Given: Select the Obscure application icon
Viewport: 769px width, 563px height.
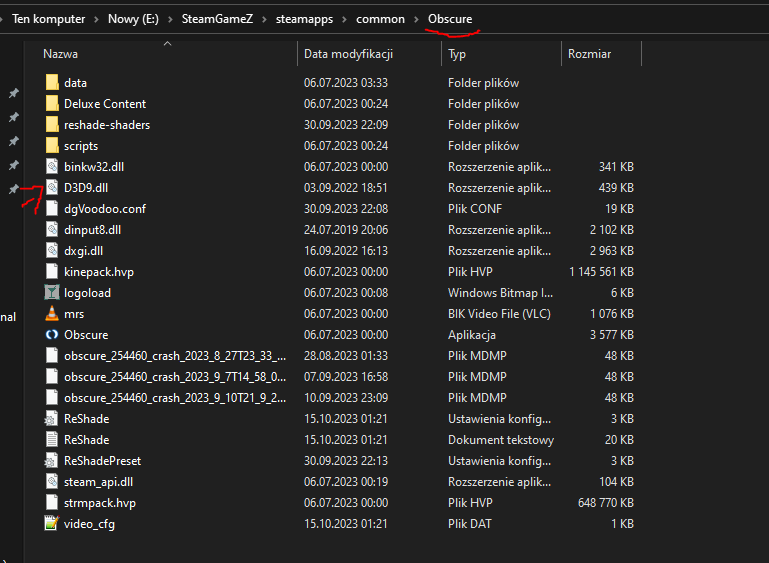Looking at the screenshot, I should coord(52,335).
